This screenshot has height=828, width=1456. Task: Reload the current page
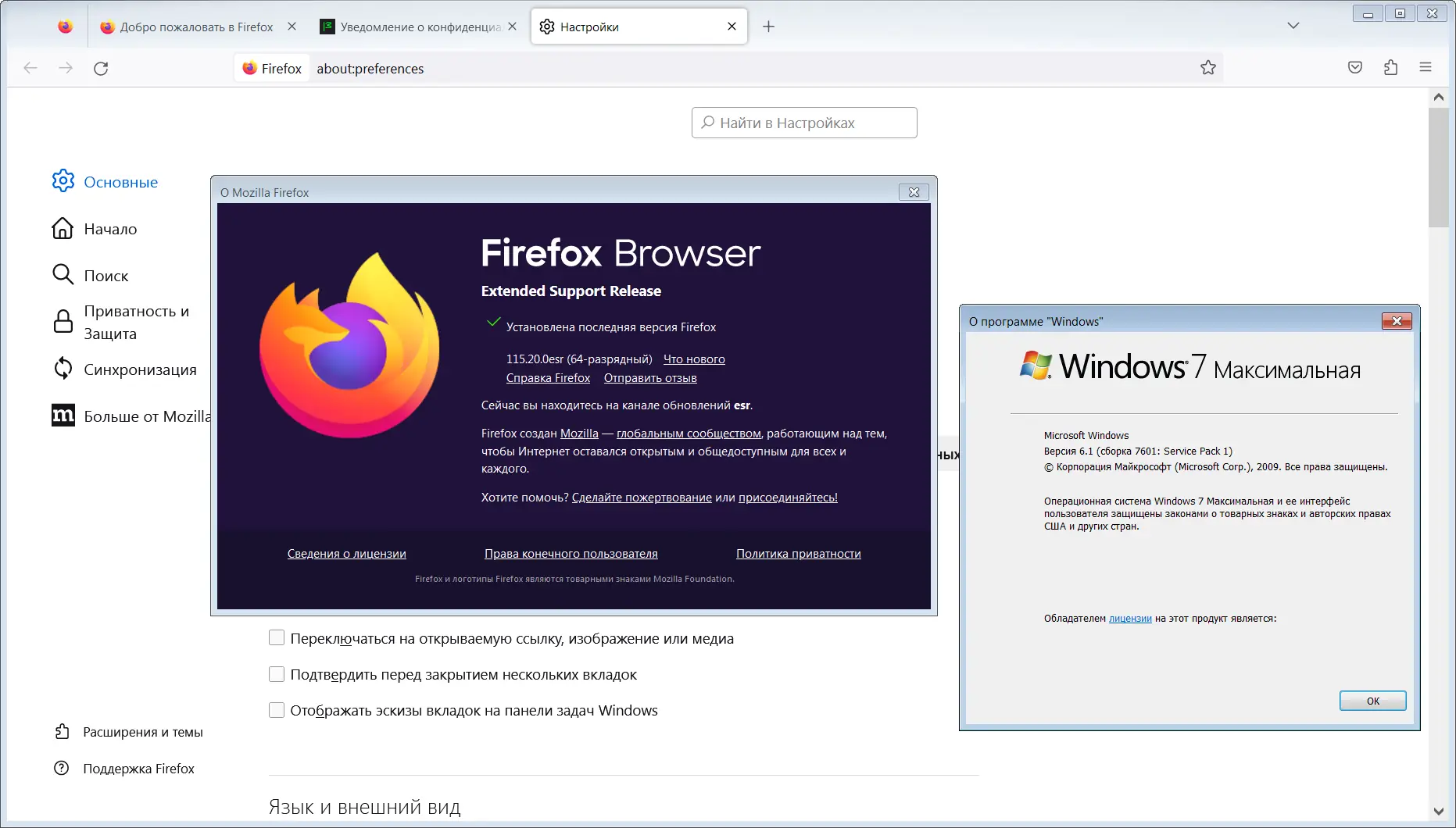[101, 68]
